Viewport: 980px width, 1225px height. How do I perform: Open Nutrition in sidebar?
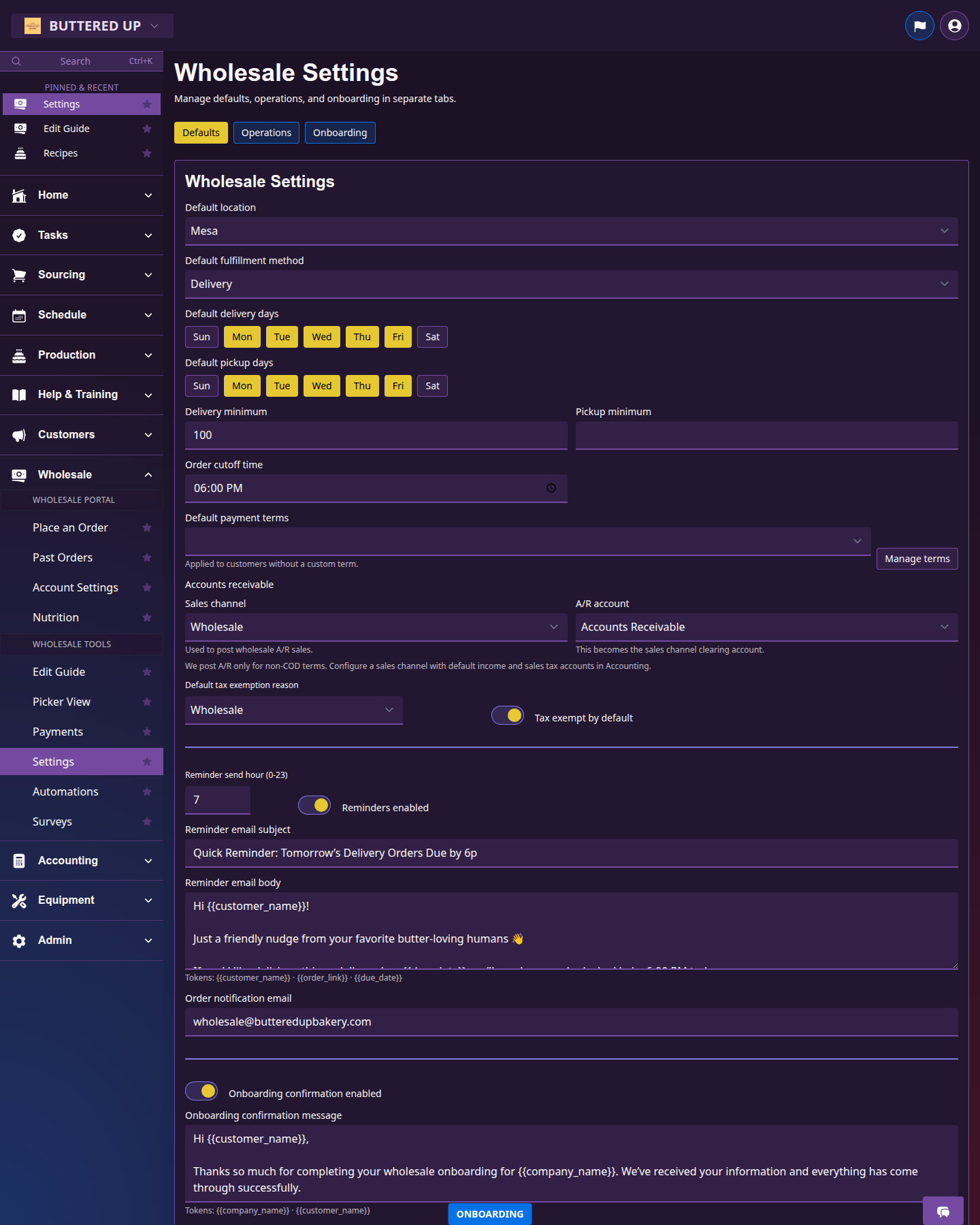[56, 617]
